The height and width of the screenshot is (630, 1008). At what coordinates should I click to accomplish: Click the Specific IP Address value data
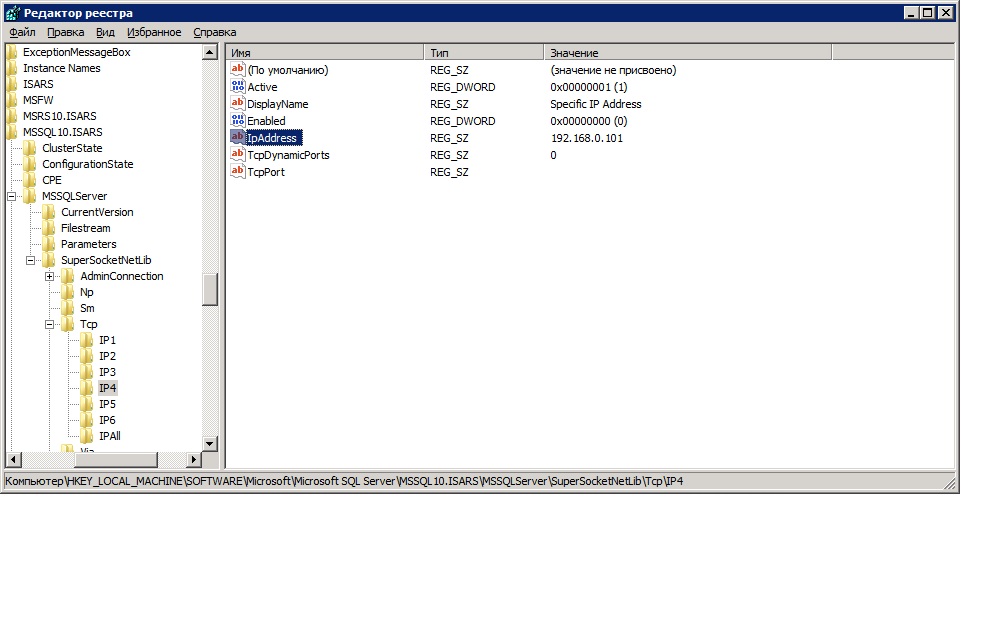click(596, 104)
